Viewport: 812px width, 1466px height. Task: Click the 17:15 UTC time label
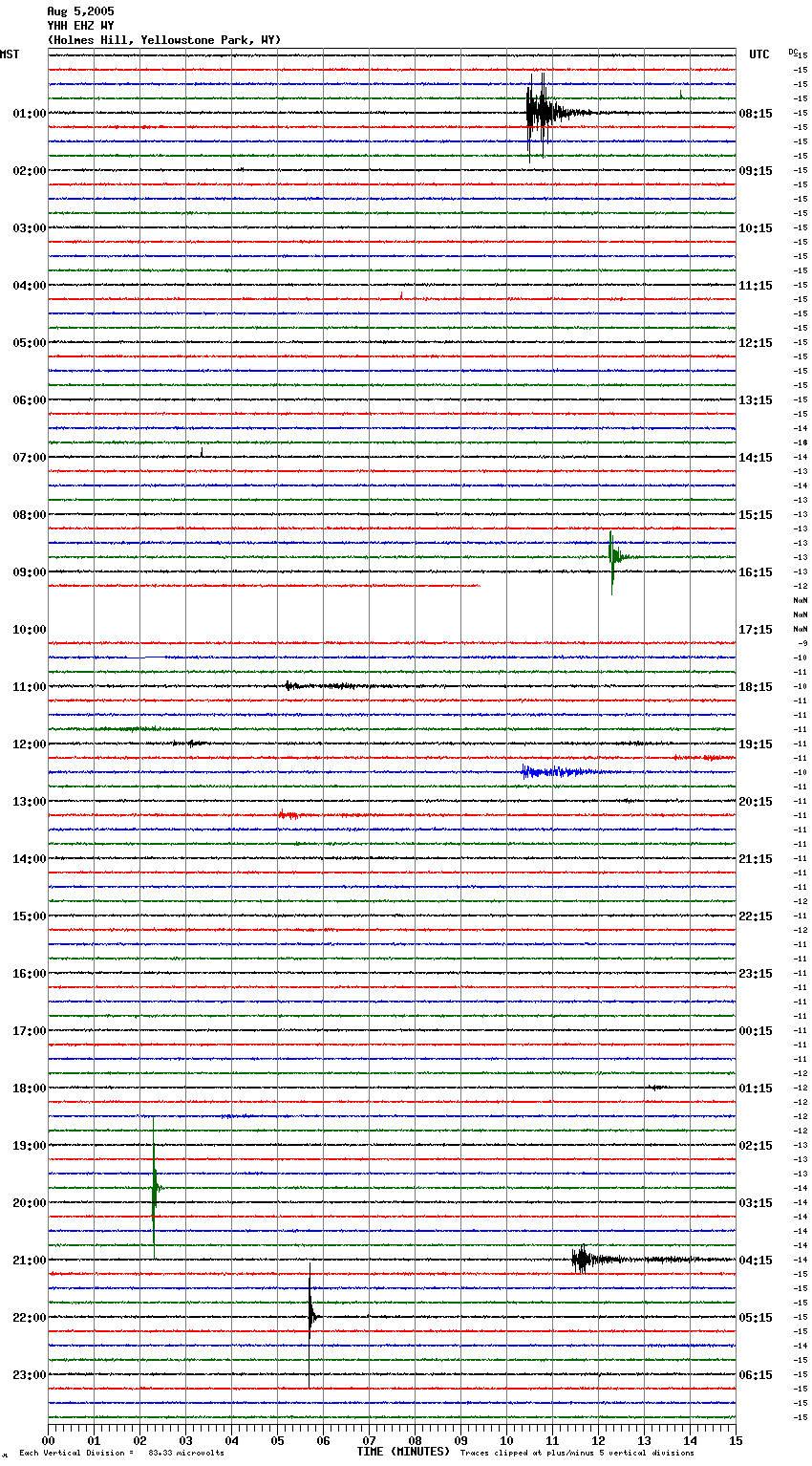tap(756, 630)
